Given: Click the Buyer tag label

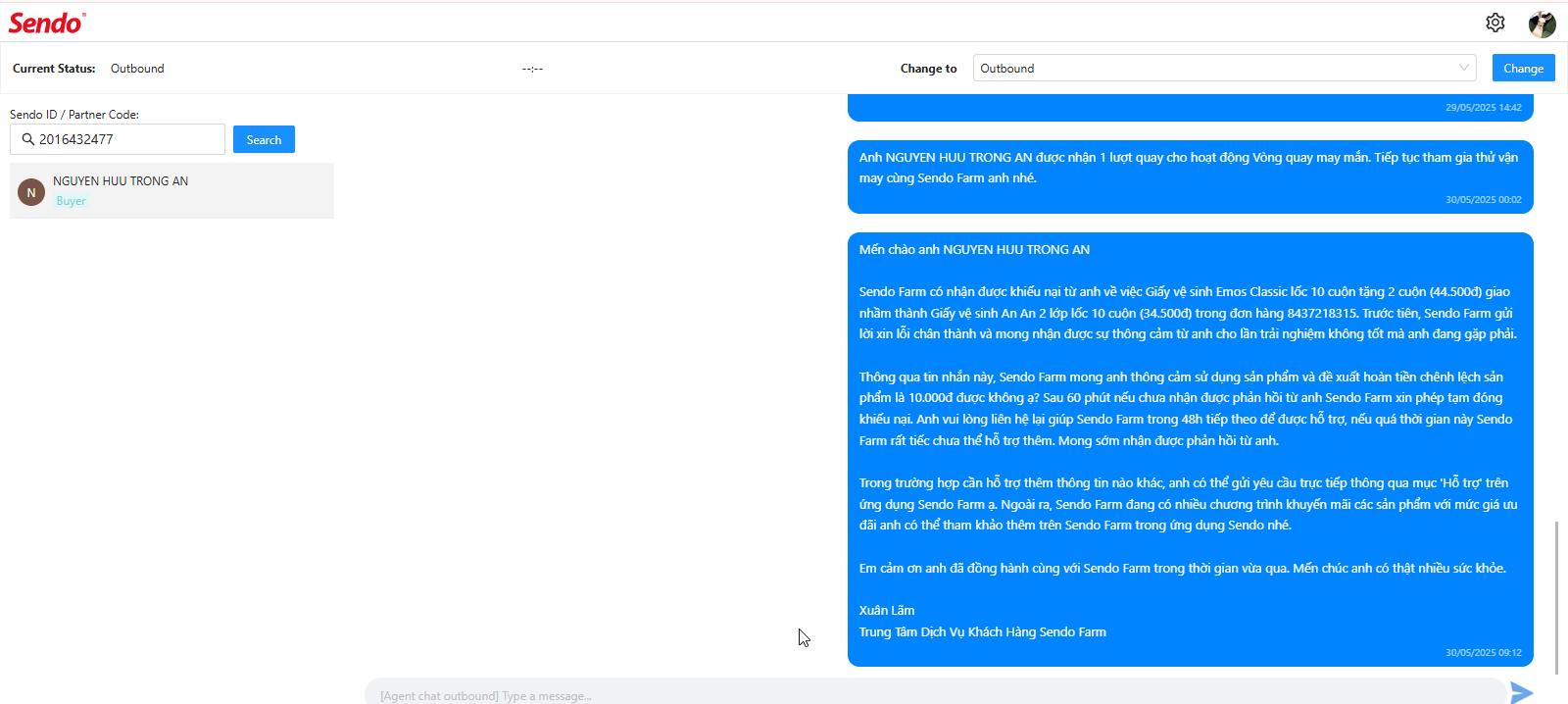Looking at the screenshot, I should [x=71, y=201].
